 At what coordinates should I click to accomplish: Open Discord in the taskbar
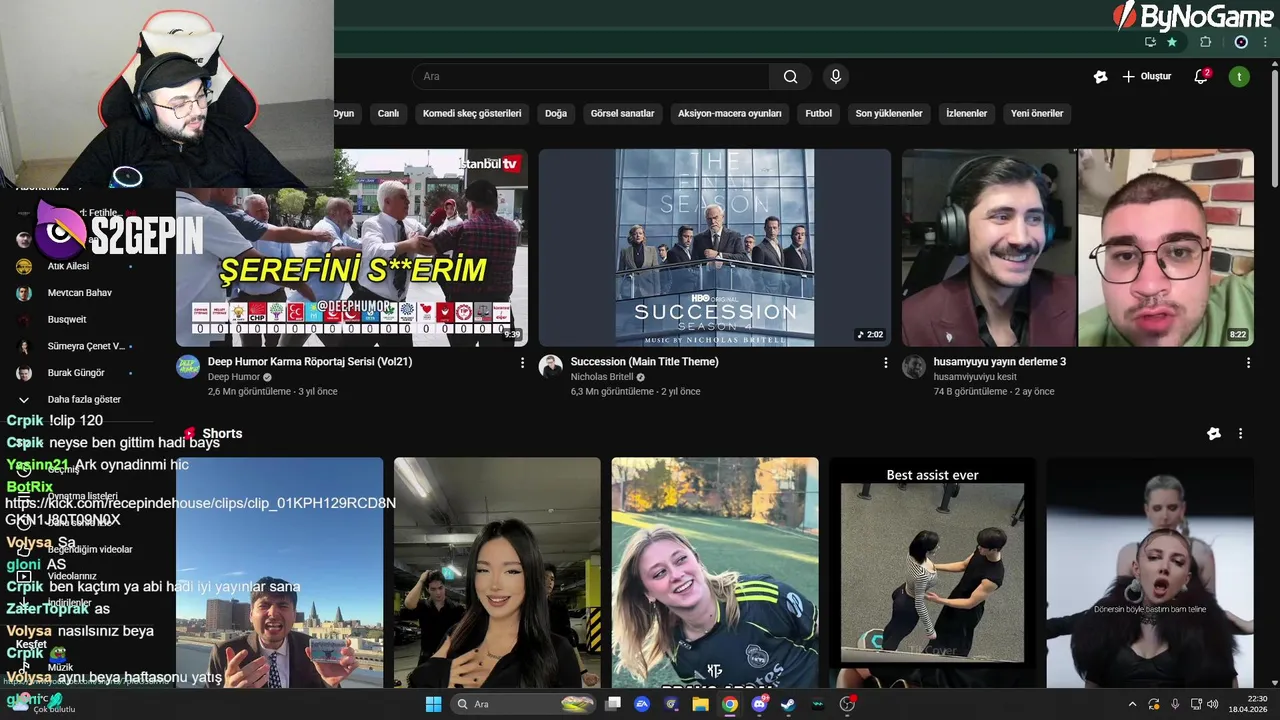(x=760, y=704)
